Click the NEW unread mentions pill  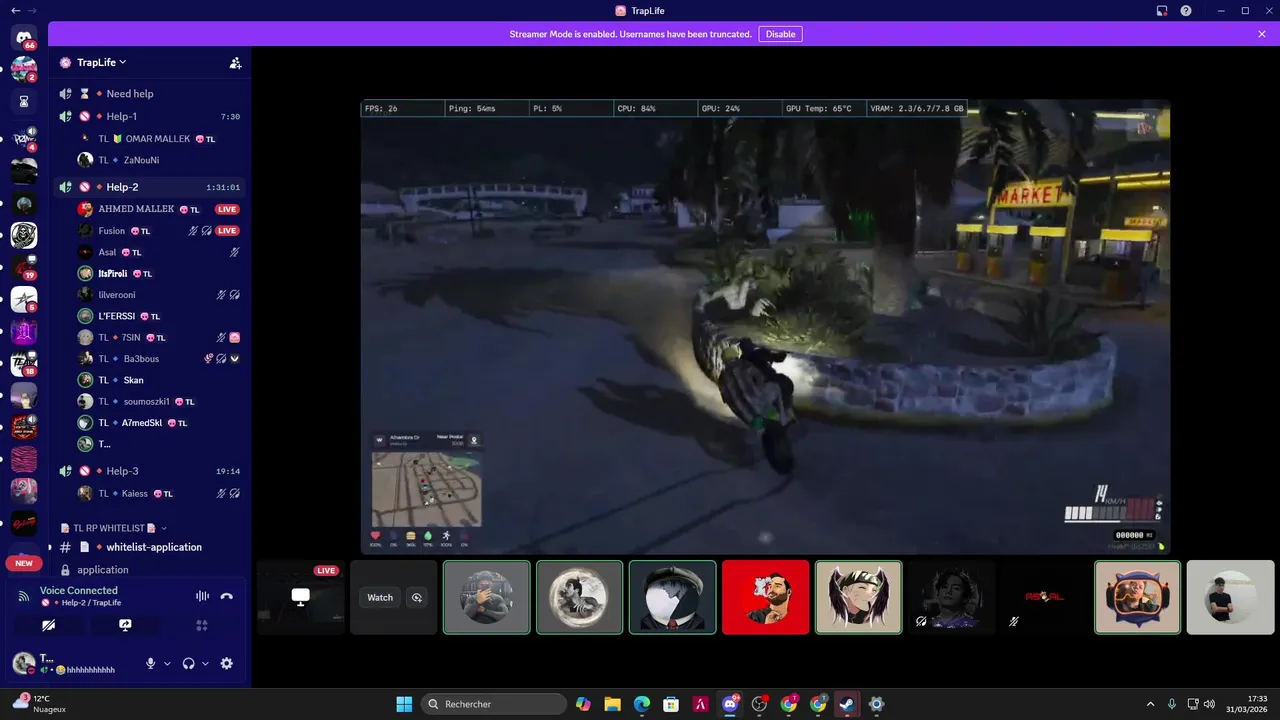tap(24, 563)
